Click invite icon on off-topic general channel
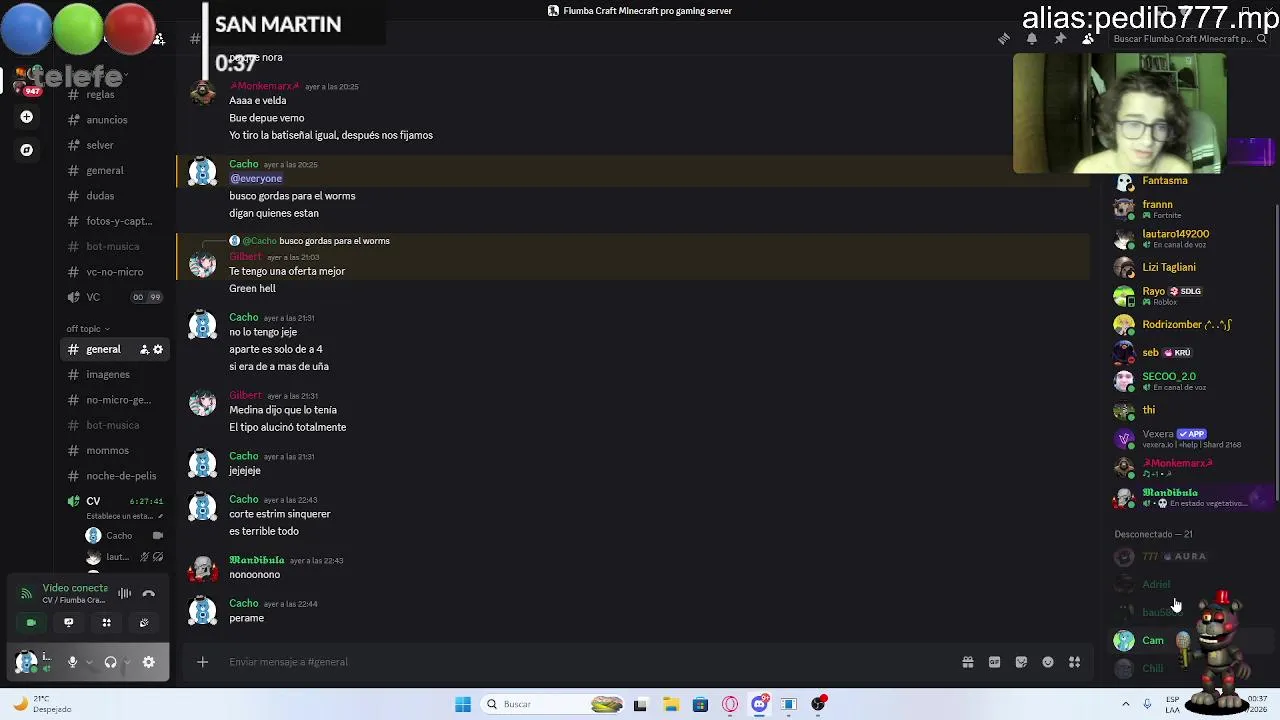1280x720 pixels. point(144,349)
